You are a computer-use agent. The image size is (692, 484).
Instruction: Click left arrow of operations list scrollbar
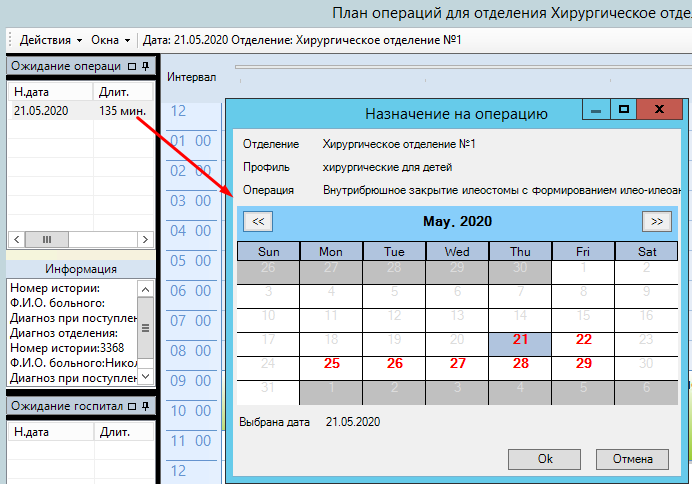17,240
